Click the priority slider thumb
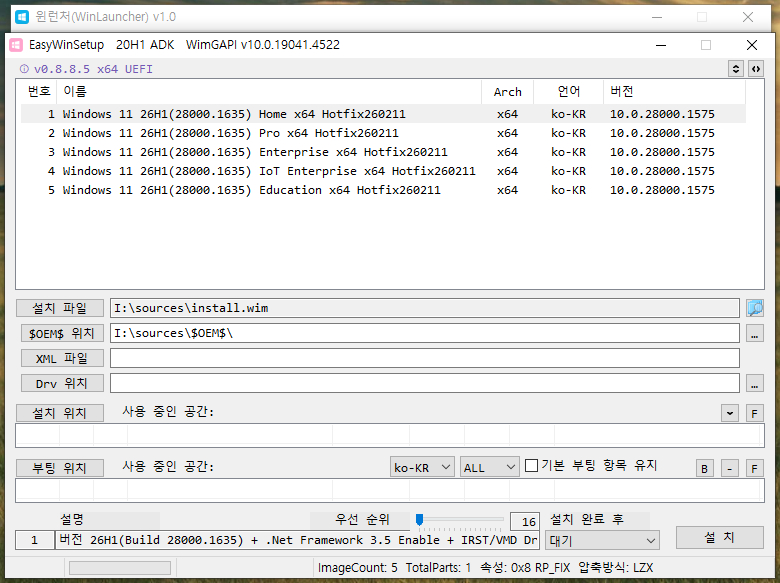The width and height of the screenshot is (780, 583). pyautogui.click(x=419, y=520)
